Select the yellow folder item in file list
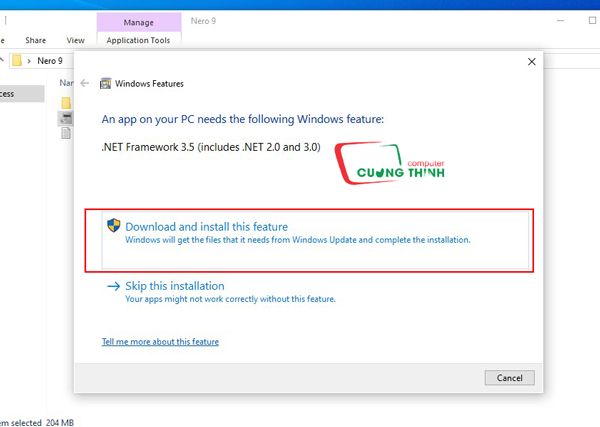The height and width of the screenshot is (427, 600). 66,103
